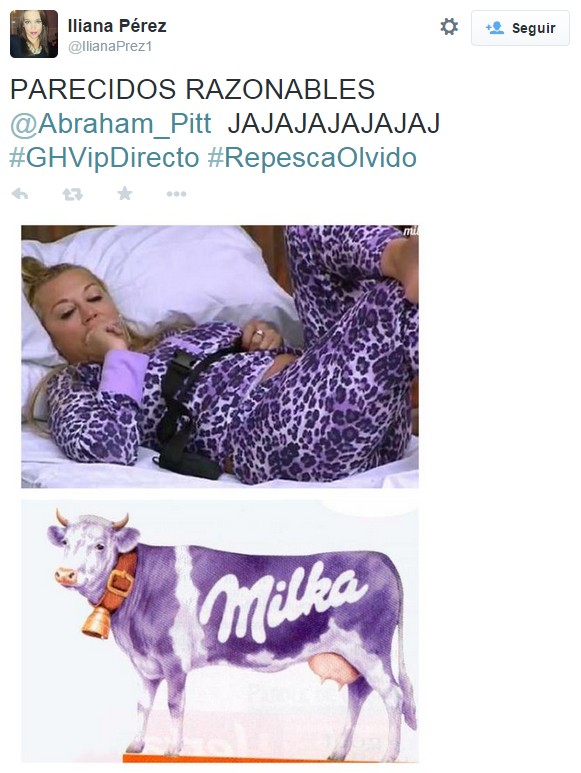Reply to the tweet with the arrow icon
This screenshot has width=581, height=773.
pos(20,194)
